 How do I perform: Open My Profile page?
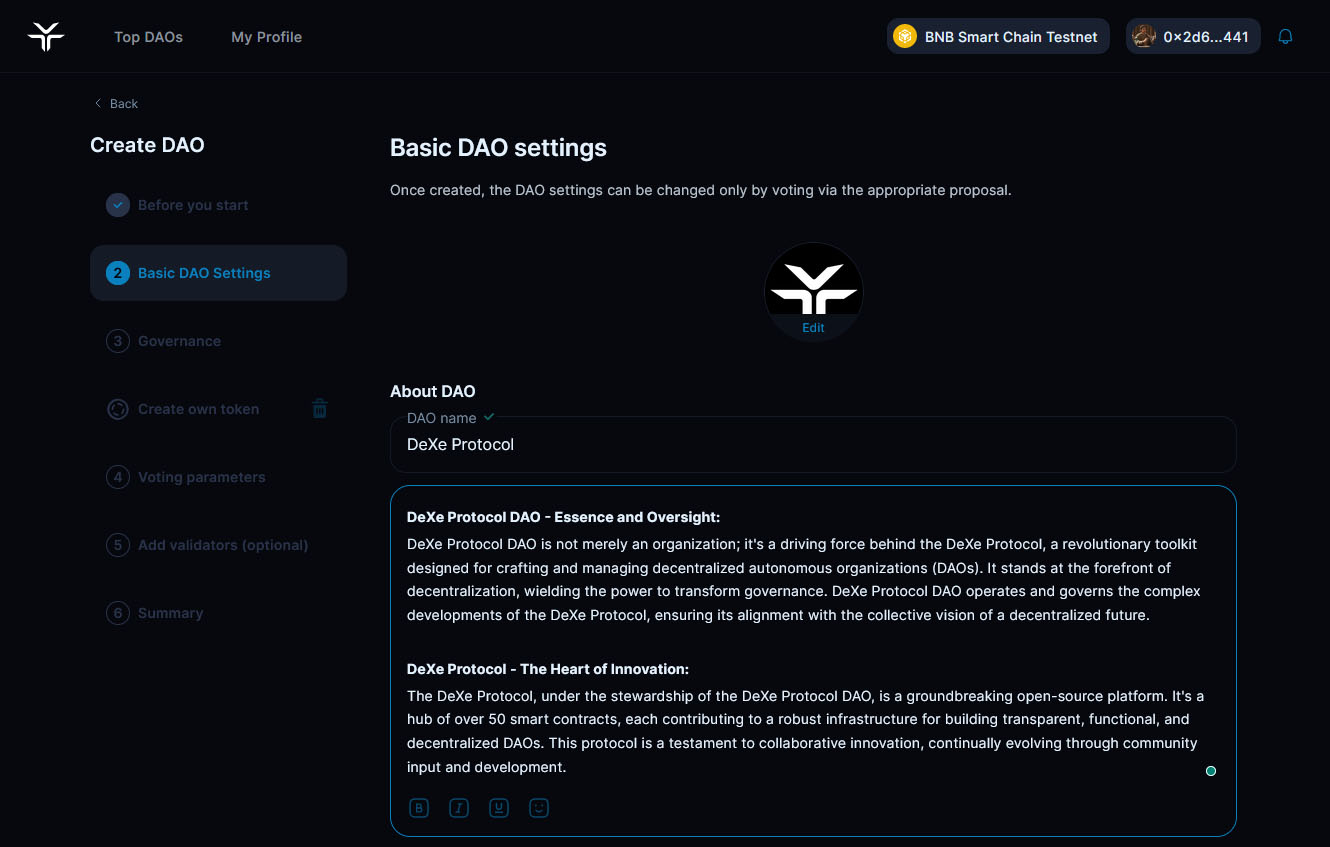coord(266,37)
